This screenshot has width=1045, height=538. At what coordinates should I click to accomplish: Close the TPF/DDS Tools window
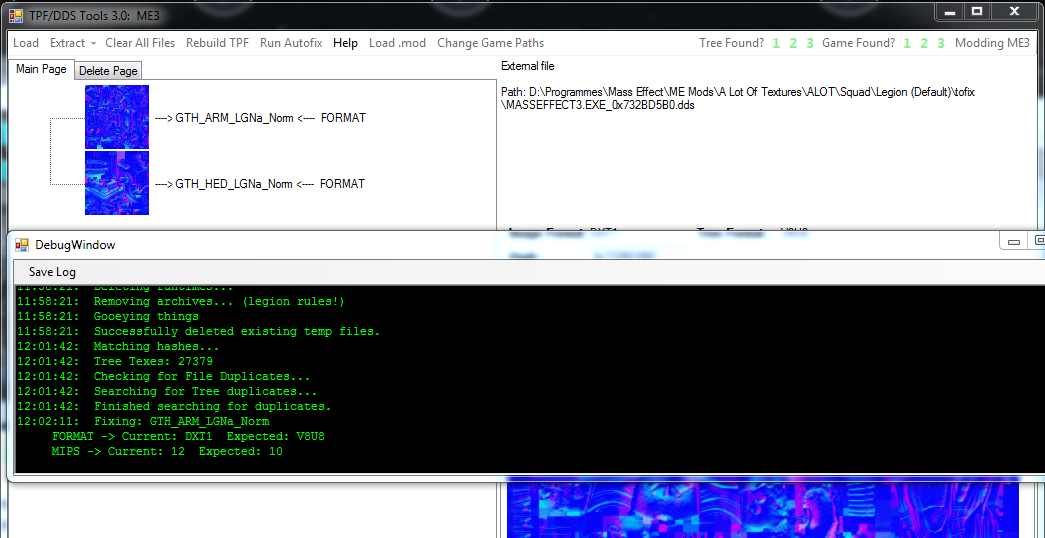pyautogui.click(x=1014, y=11)
